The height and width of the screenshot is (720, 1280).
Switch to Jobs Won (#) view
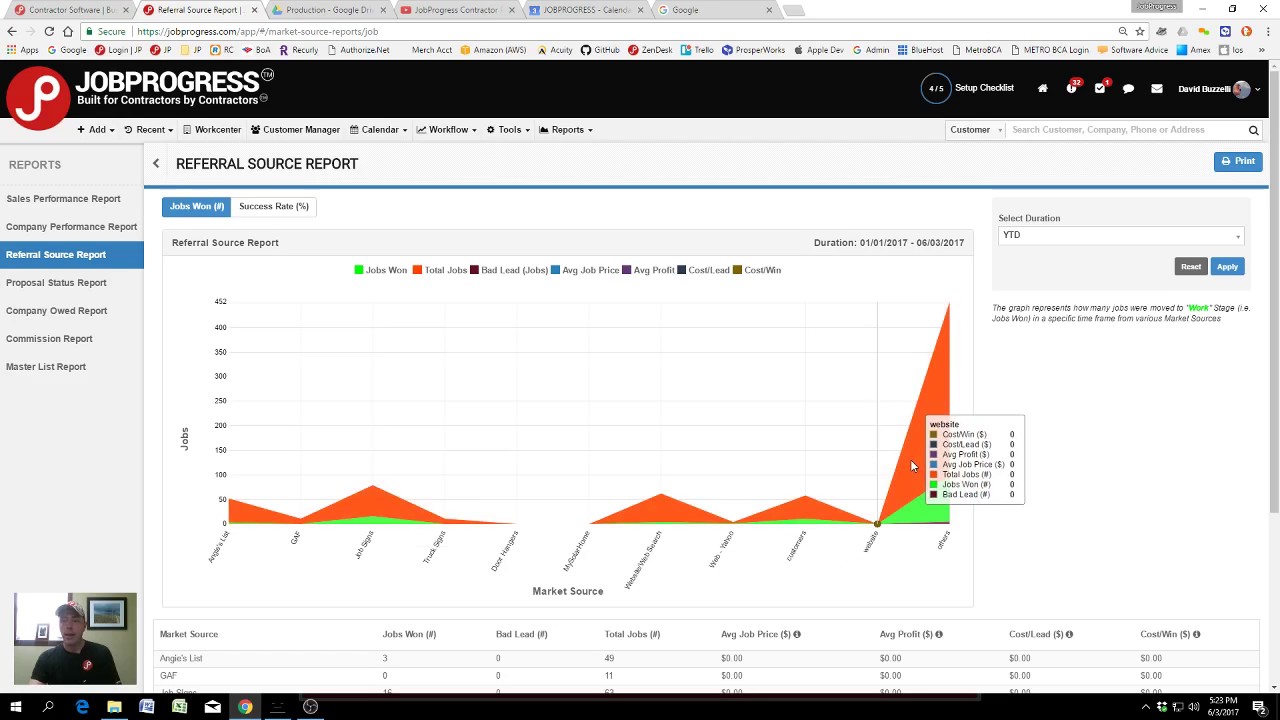pos(197,206)
